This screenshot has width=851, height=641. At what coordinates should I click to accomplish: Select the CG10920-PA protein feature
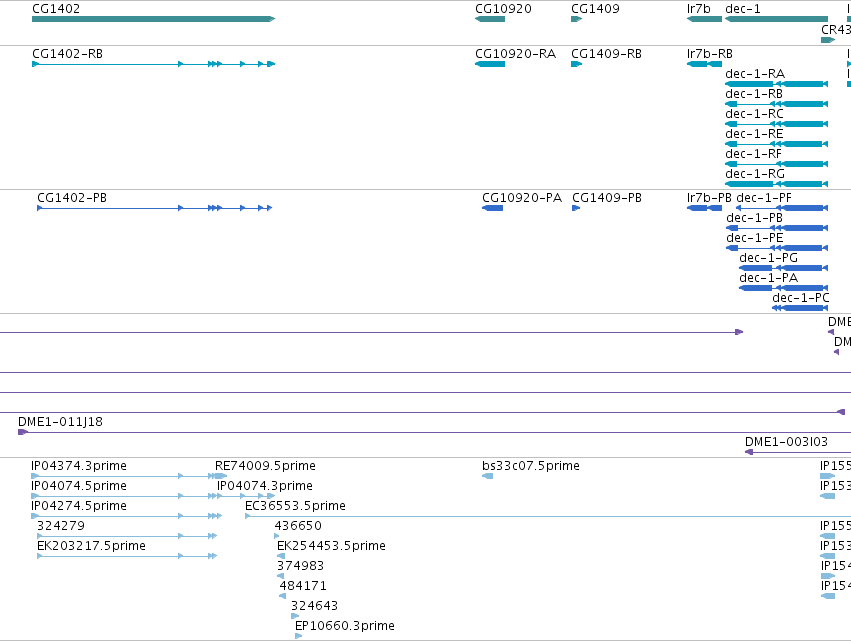(492, 208)
